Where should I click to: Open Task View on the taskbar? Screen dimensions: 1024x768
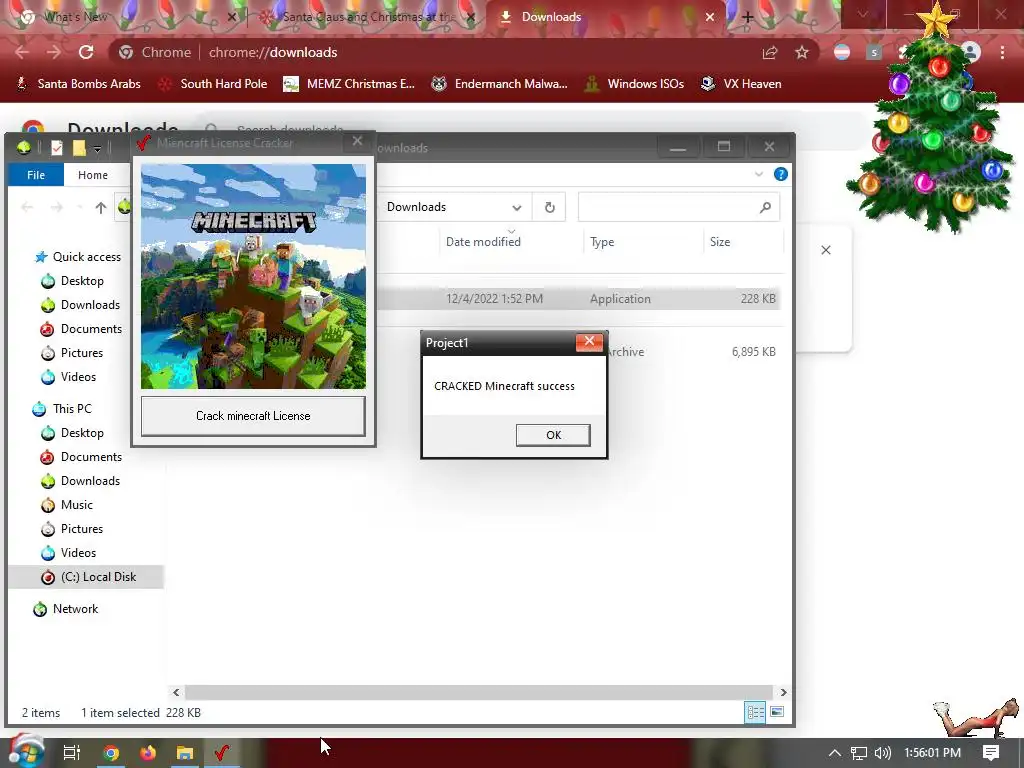72,753
